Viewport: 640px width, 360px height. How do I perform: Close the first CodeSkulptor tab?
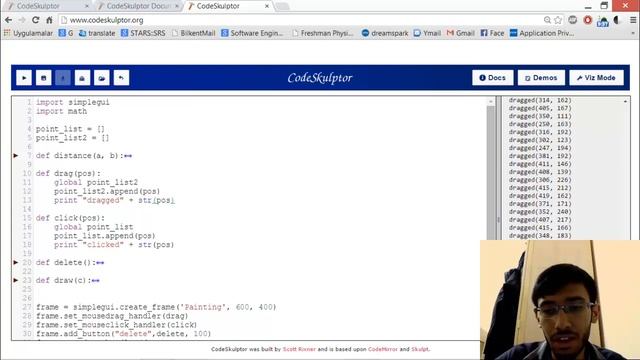[87, 6]
